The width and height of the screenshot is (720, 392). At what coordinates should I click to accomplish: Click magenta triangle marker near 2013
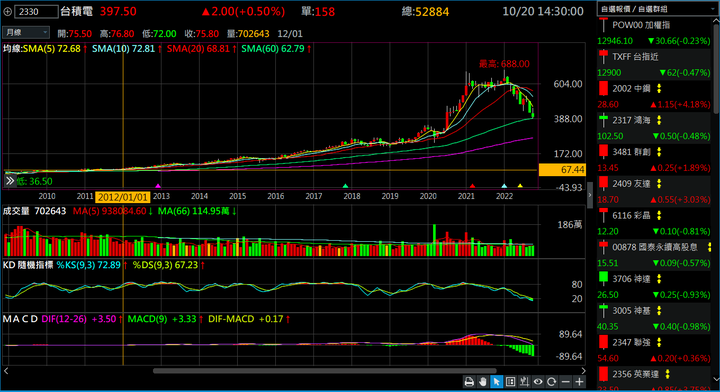click(x=158, y=186)
